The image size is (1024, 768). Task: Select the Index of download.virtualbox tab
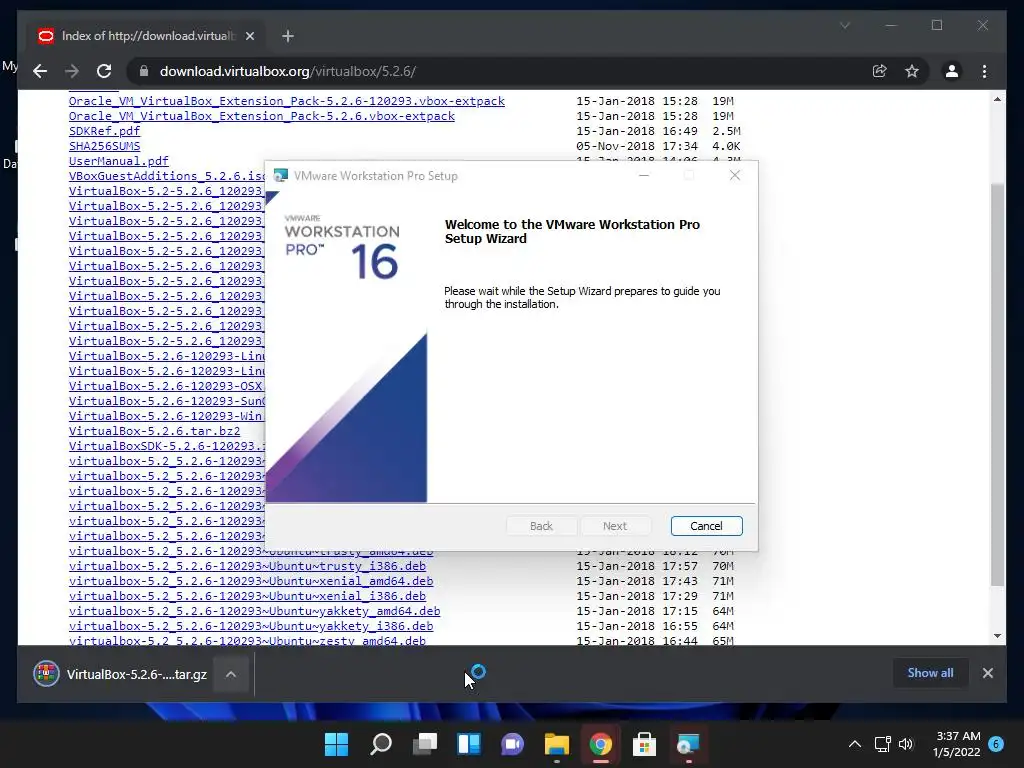click(147, 36)
